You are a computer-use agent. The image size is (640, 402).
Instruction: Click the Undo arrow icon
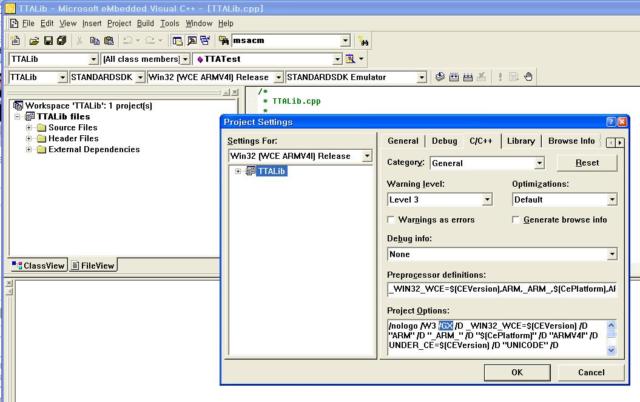click(127, 40)
